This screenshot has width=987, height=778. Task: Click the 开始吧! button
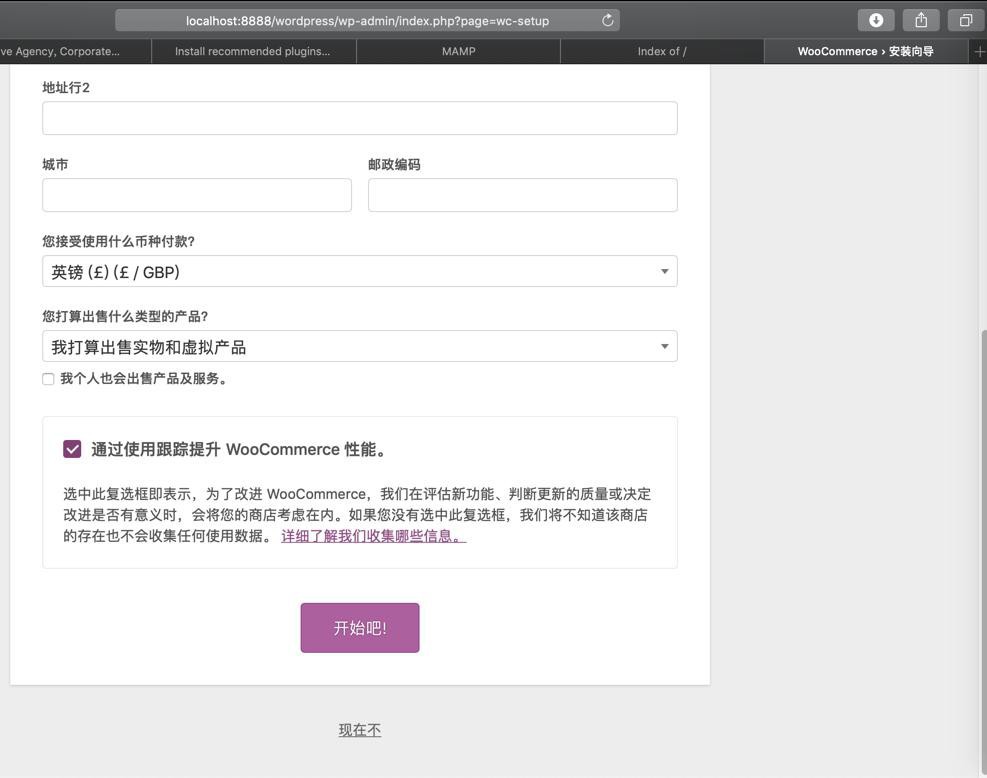(x=359, y=628)
